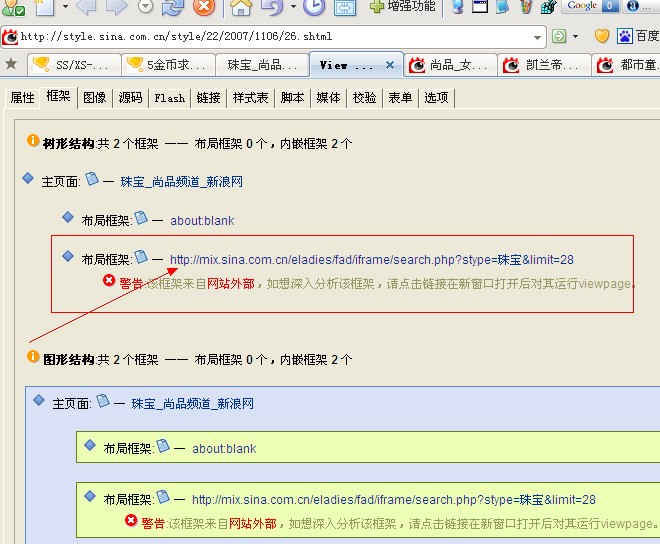The image size is (660, 544).
Task: Open the favorites star beside the tabs
Action: click(x=11, y=64)
